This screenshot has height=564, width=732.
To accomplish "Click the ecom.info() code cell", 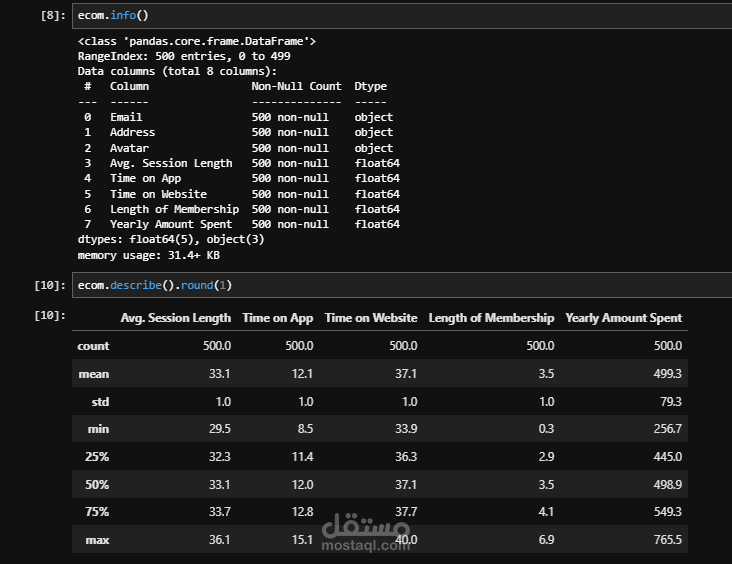I will [x=402, y=15].
